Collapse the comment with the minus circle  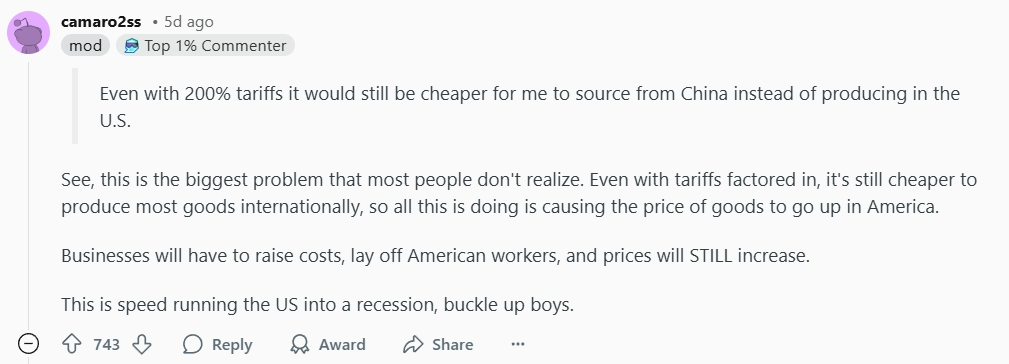[28, 344]
